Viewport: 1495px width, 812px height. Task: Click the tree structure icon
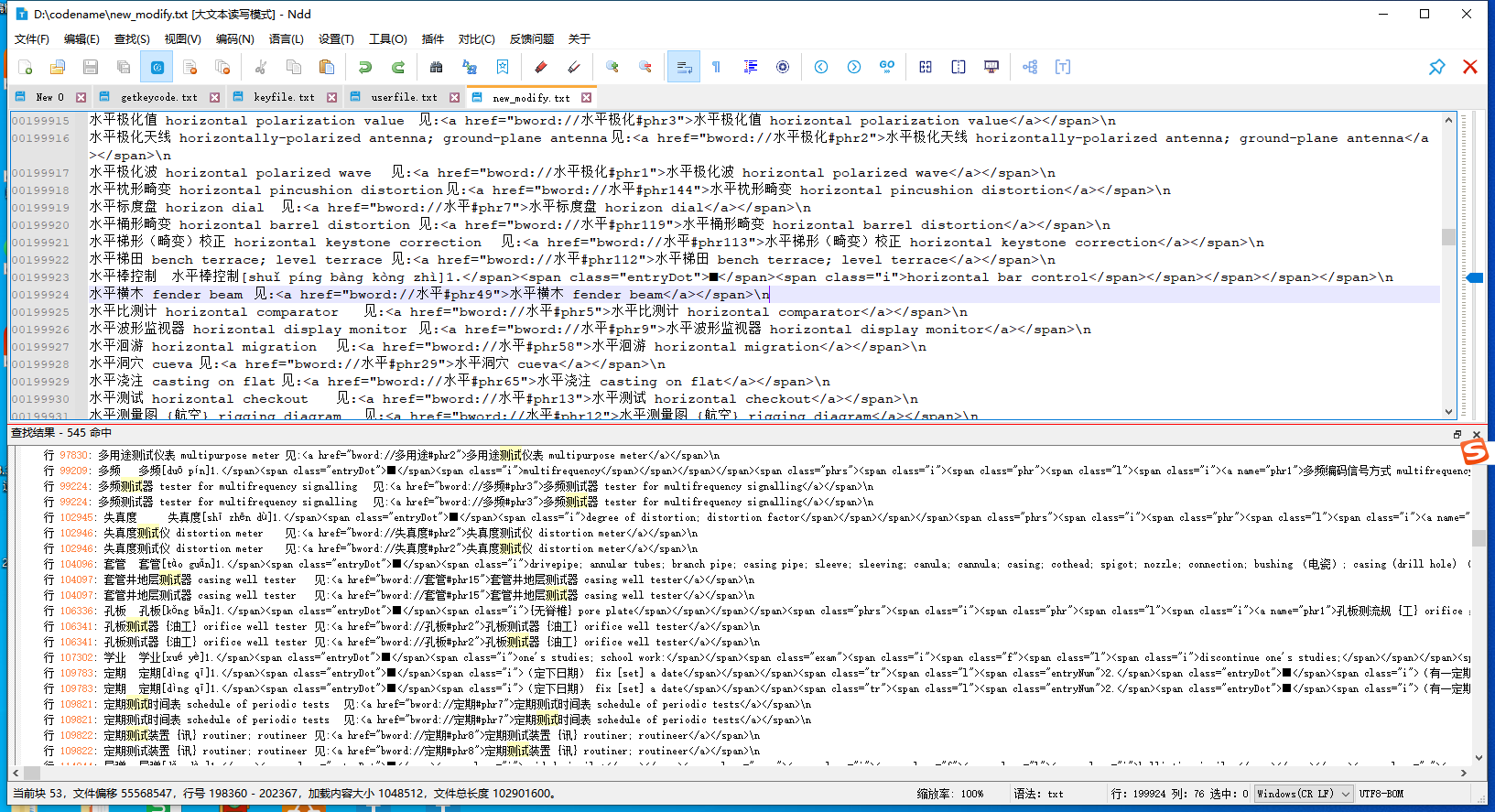pos(1030,67)
